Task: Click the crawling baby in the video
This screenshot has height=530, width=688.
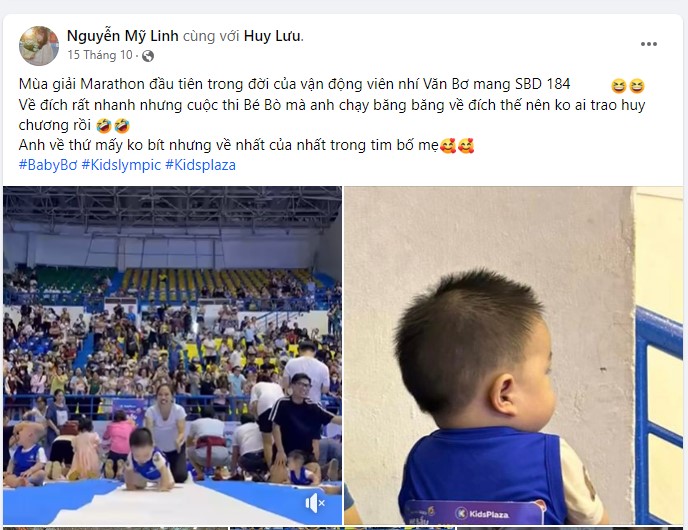Action: (146, 460)
